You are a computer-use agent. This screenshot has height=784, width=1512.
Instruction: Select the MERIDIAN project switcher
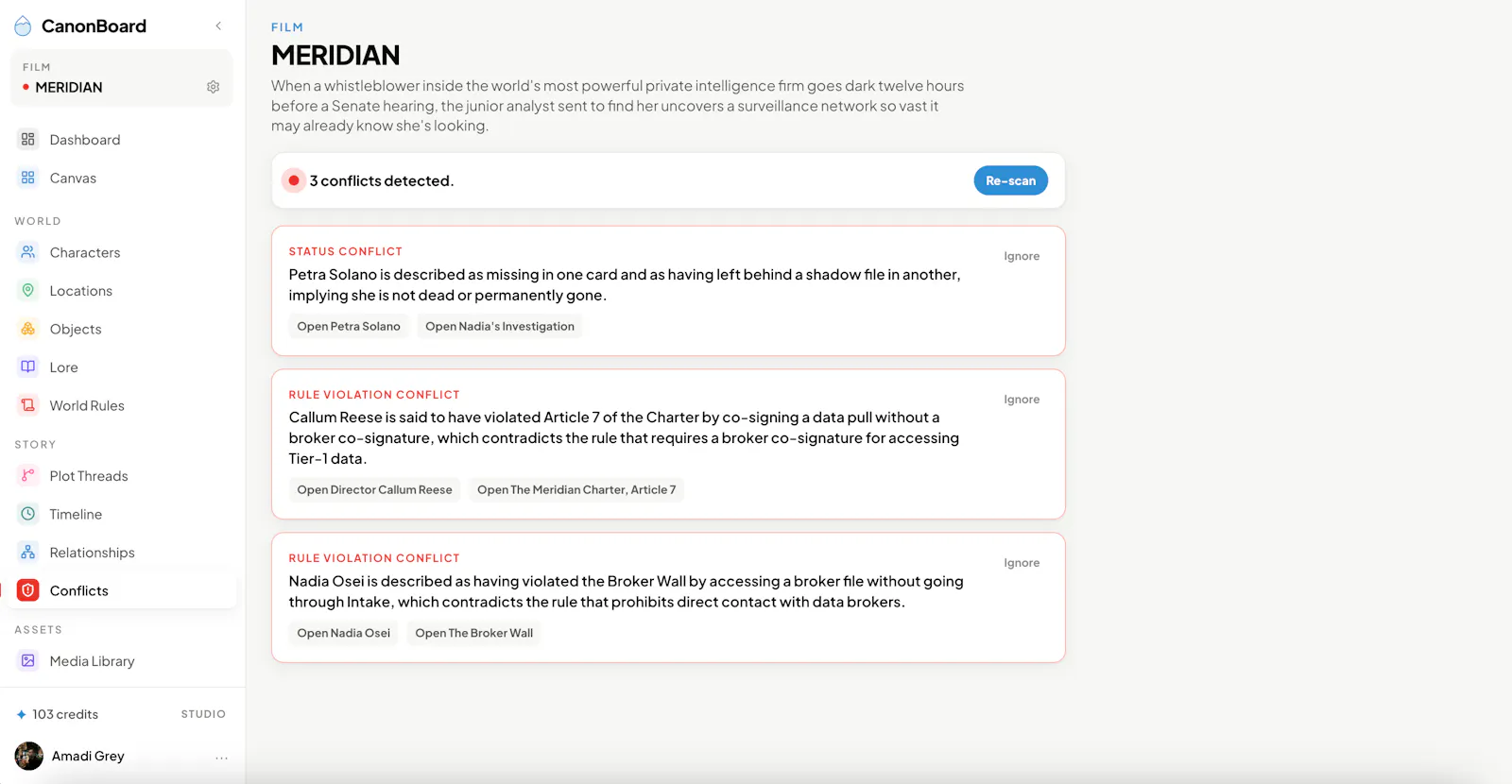coord(121,78)
